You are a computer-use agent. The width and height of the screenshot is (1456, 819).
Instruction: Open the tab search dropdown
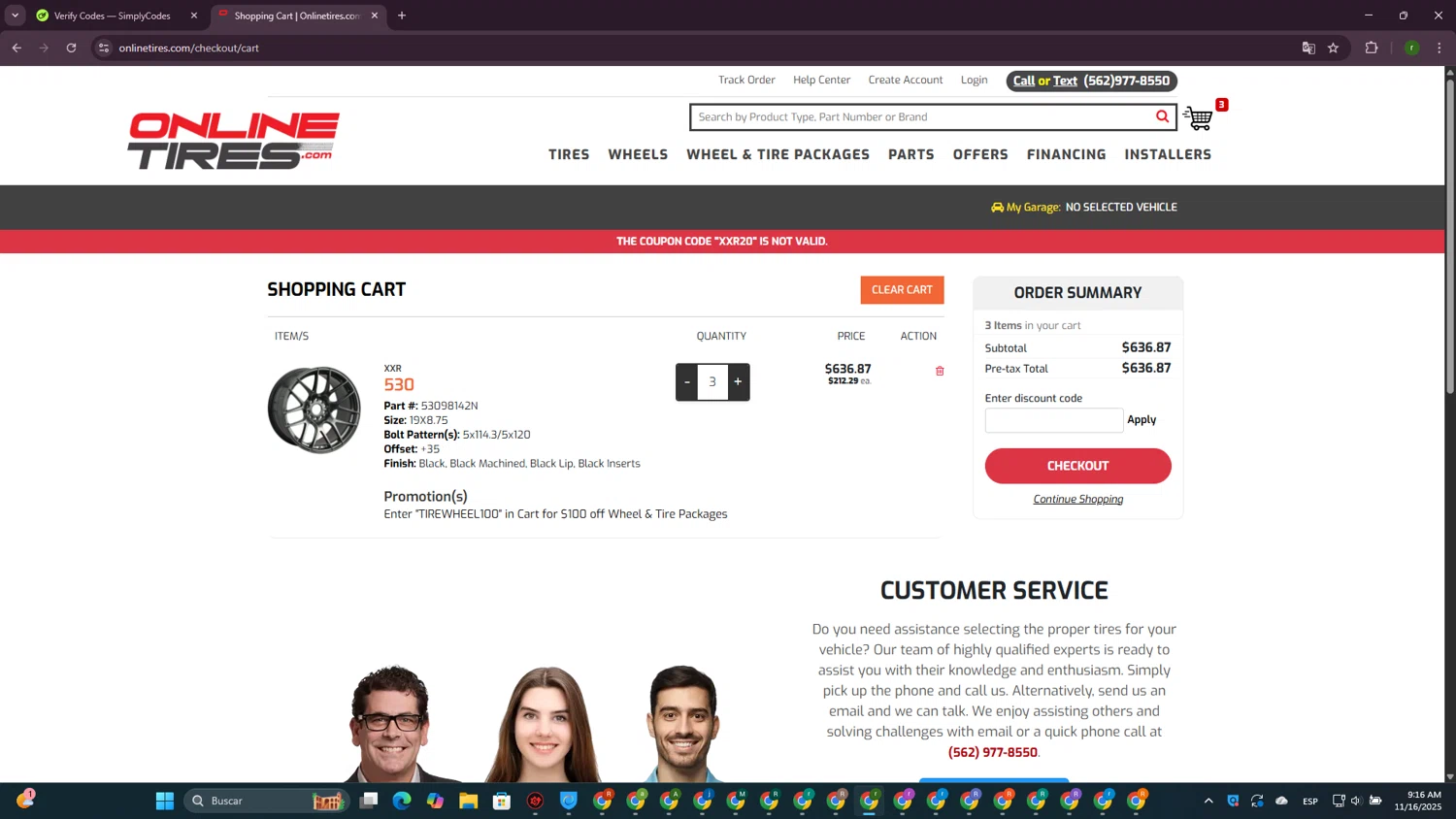pyautogui.click(x=15, y=16)
